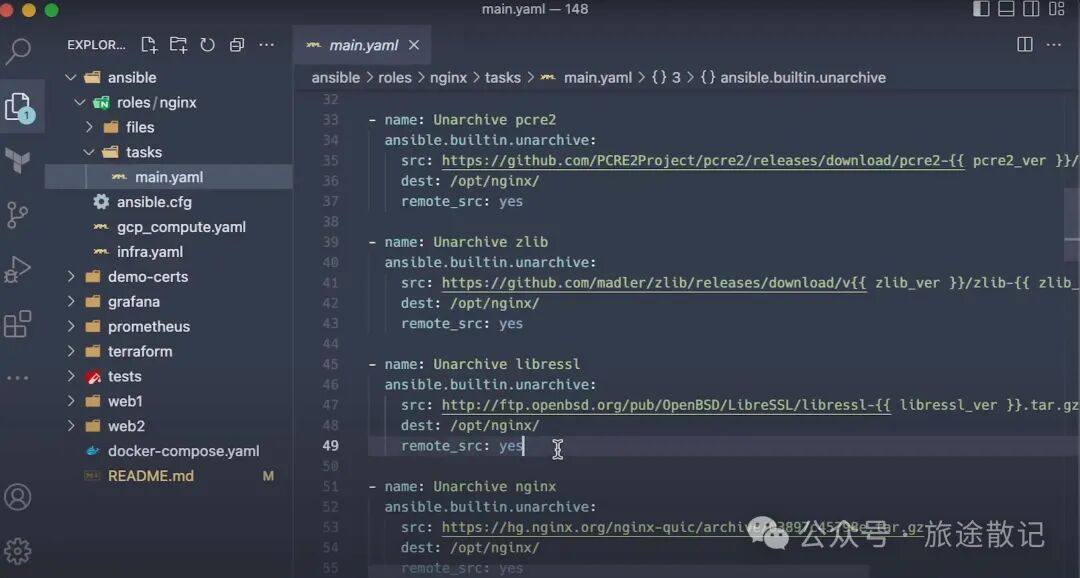Image resolution: width=1080 pixels, height=578 pixels.
Task: Open docker-compose.yaml from Explorer
Action: tap(184, 451)
